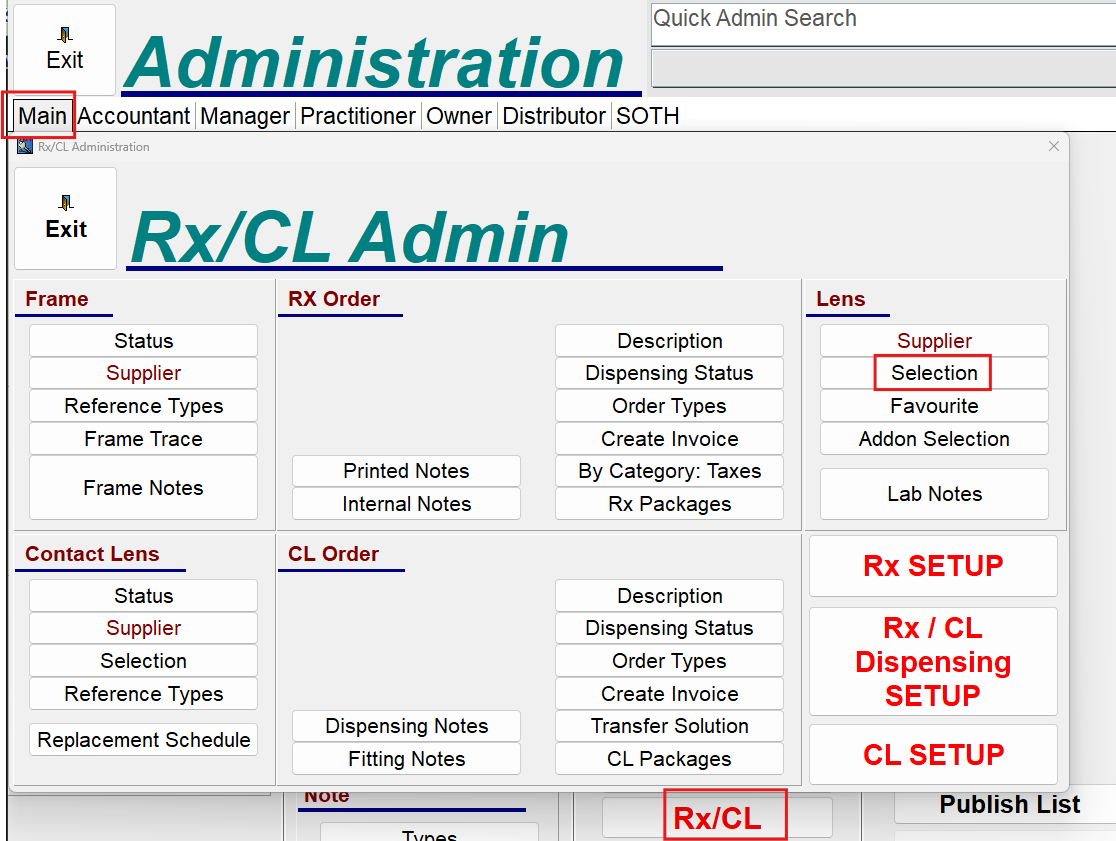Image resolution: width=1116 pixels, height=841 pixels.
Task: Close the Rx/CL Administration dialog
Action: [x=1053, y=146]
